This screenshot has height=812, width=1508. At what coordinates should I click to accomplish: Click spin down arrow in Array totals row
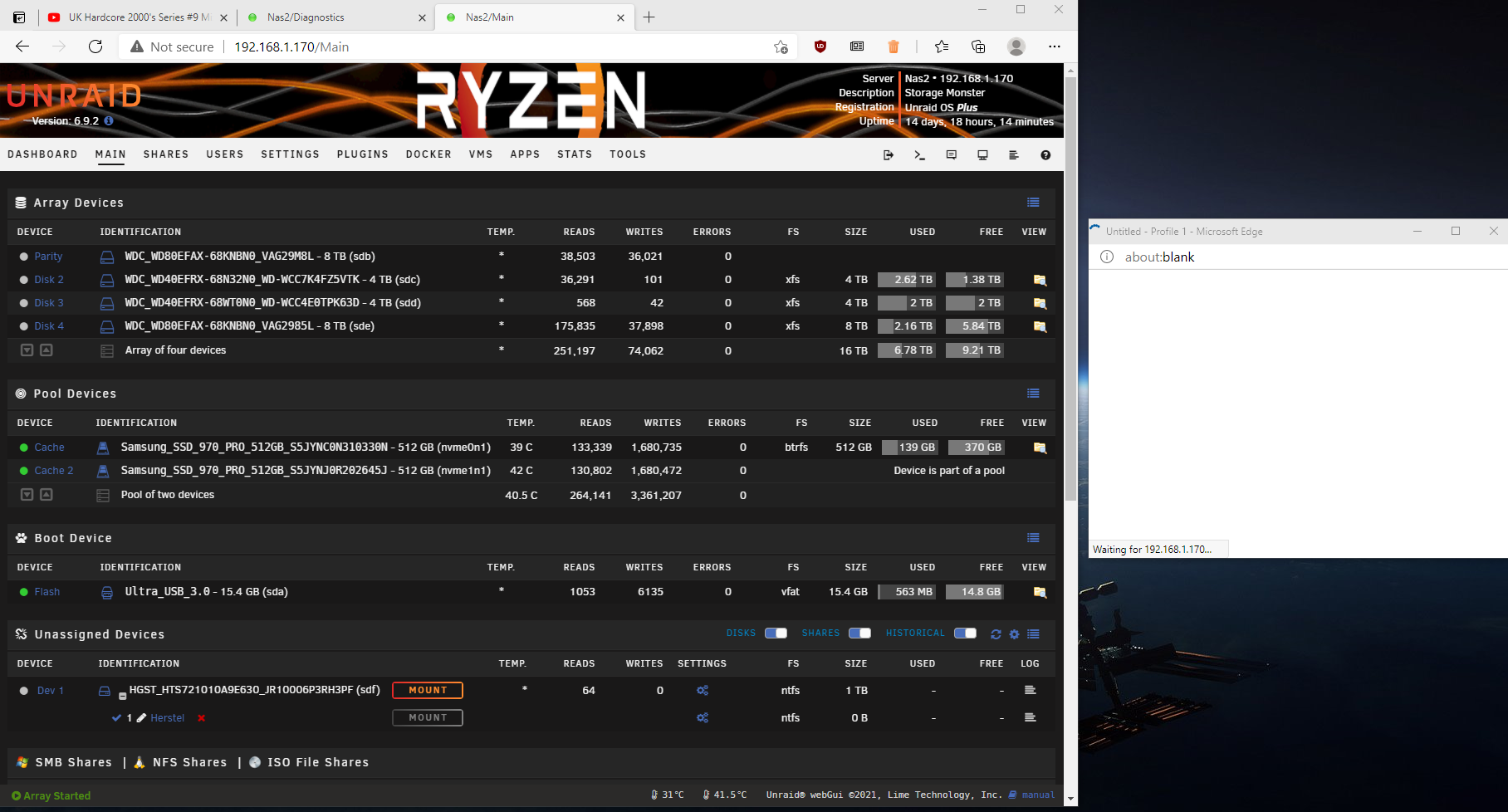[27, 350]
